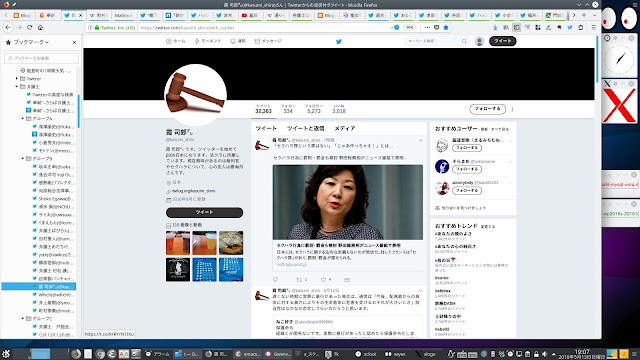Click the gavel profile picture
640x360 pixels.
[195, 94]
